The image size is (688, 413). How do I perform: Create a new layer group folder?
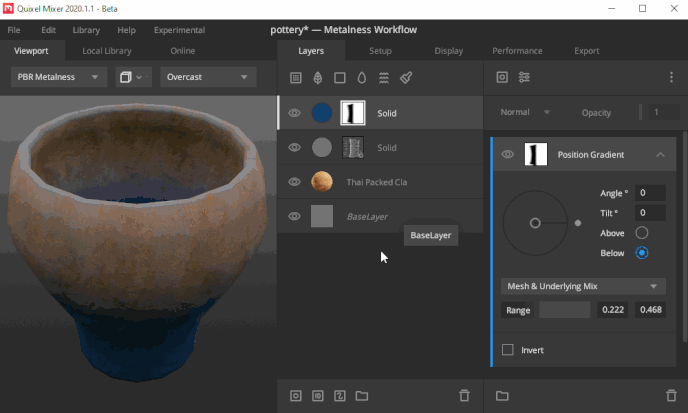[x=362, y=396]
